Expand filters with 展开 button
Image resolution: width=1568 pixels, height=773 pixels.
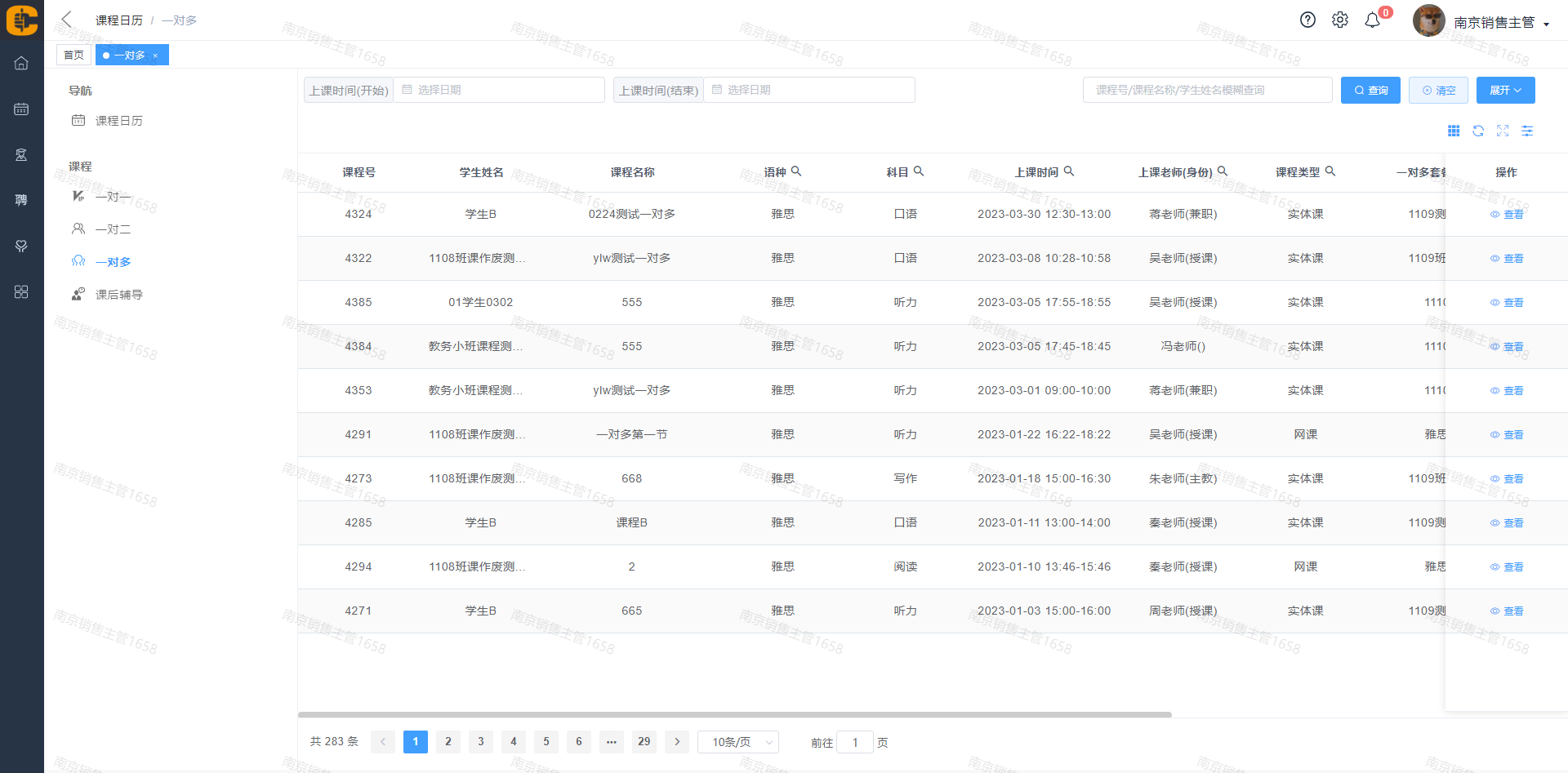pos(1505,90)
